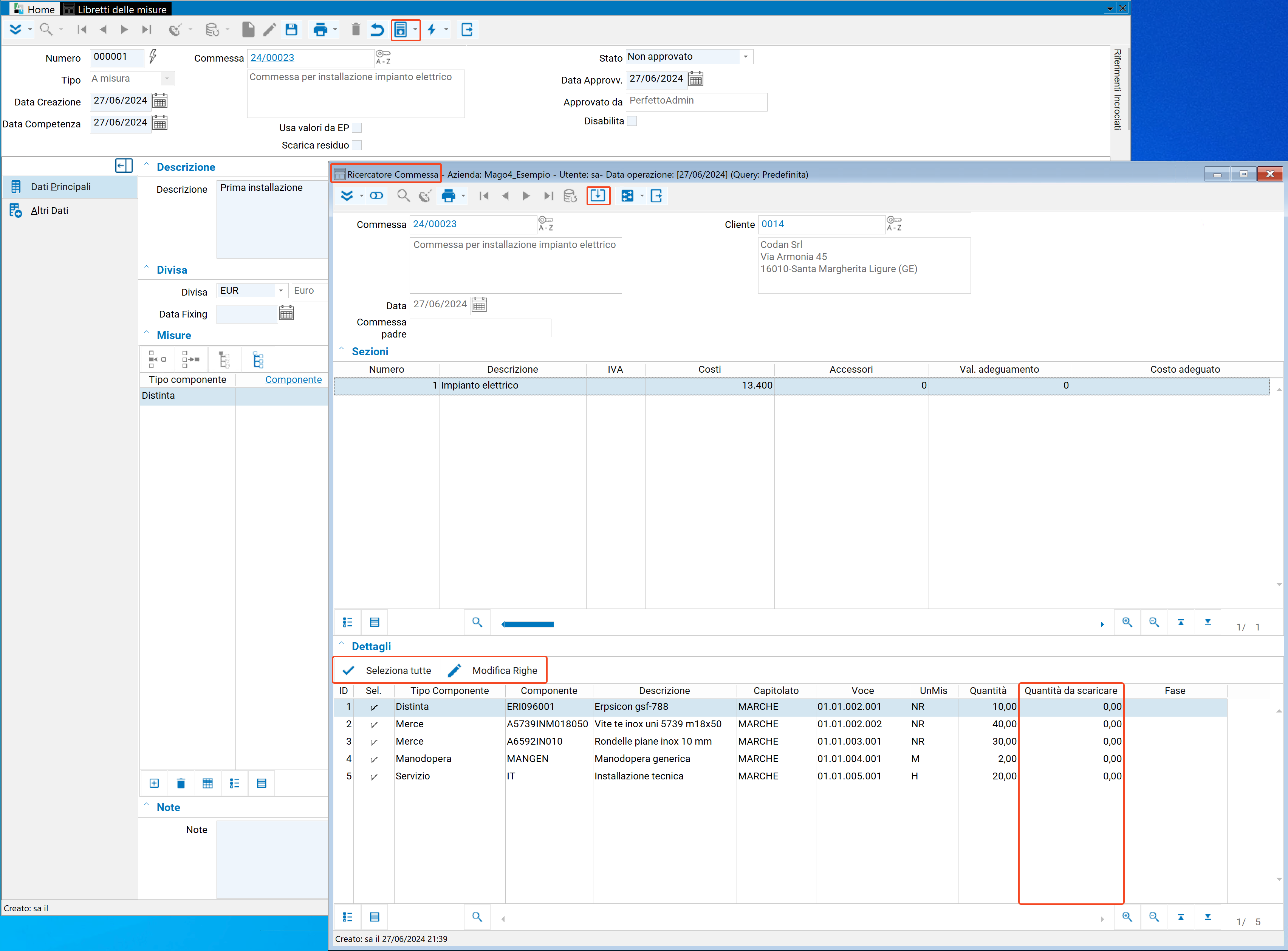
Task: Click the link chain icon in Ricercatore toolbar
Action: coord(376,196)
